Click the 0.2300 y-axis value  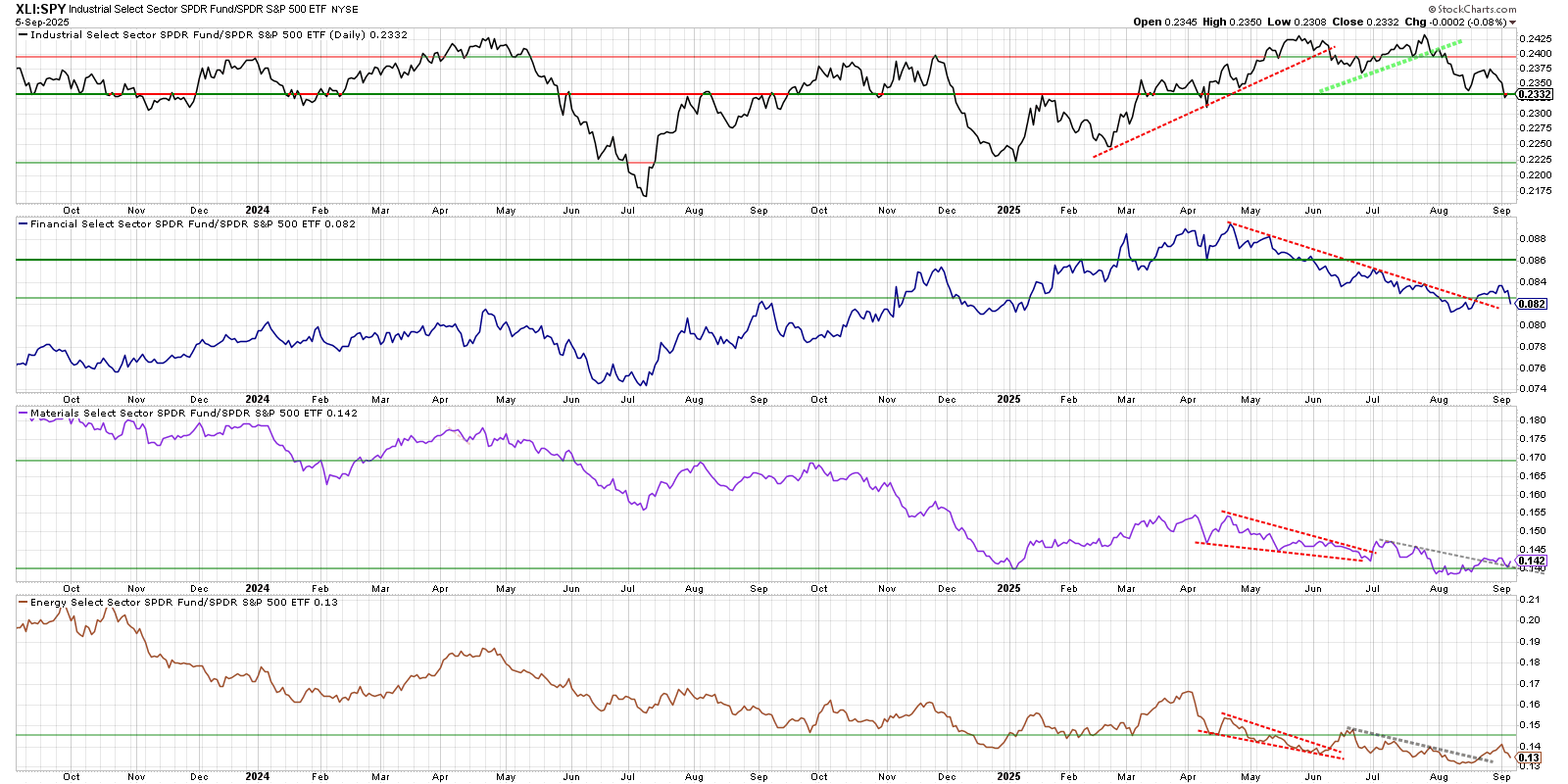pyautogui.click(x=1535, y=114)
